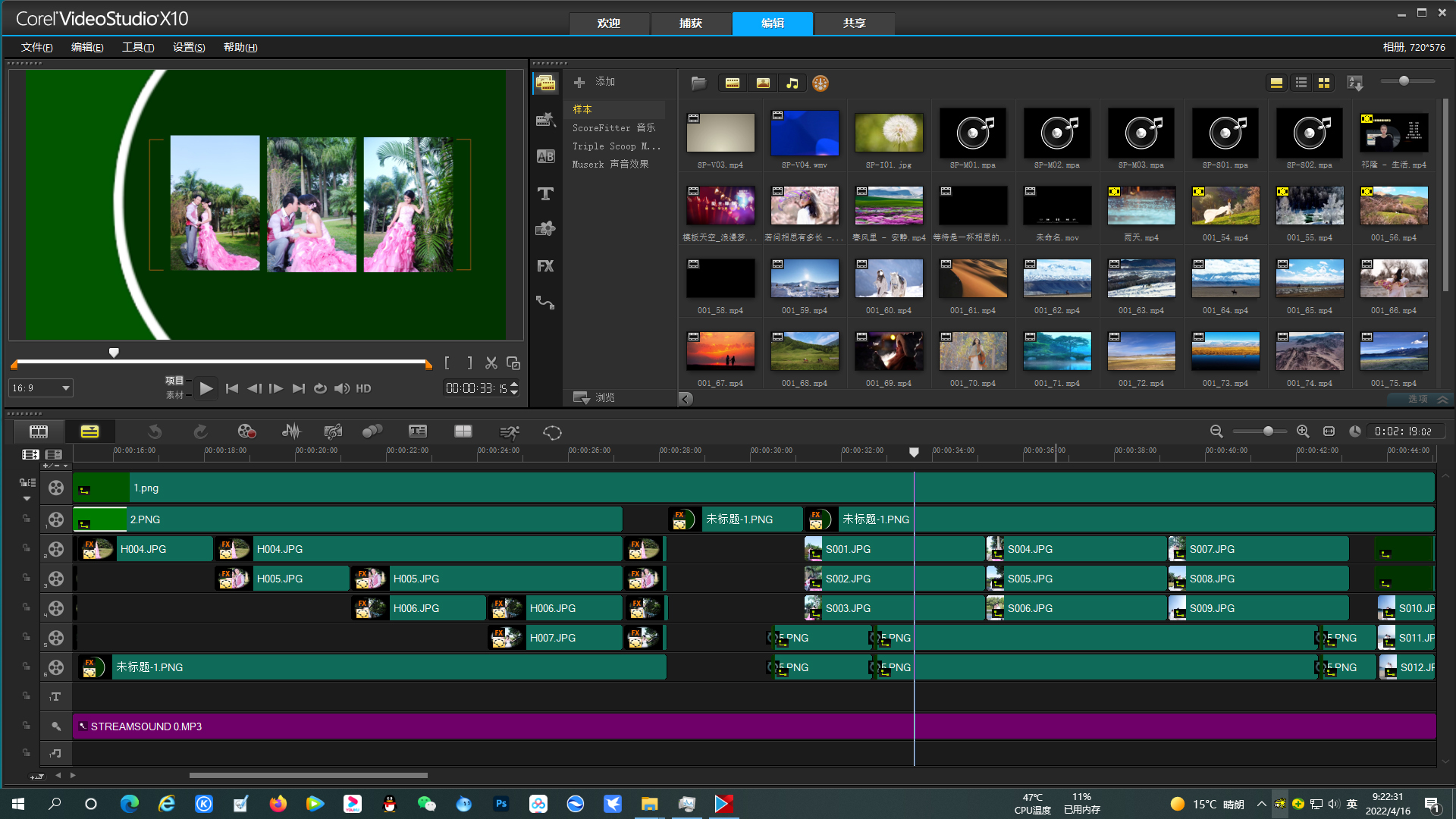Image resolution: width=1456 pixels, height=819 pixels.
Task: Play the preview
Action: tap(206, 388)
